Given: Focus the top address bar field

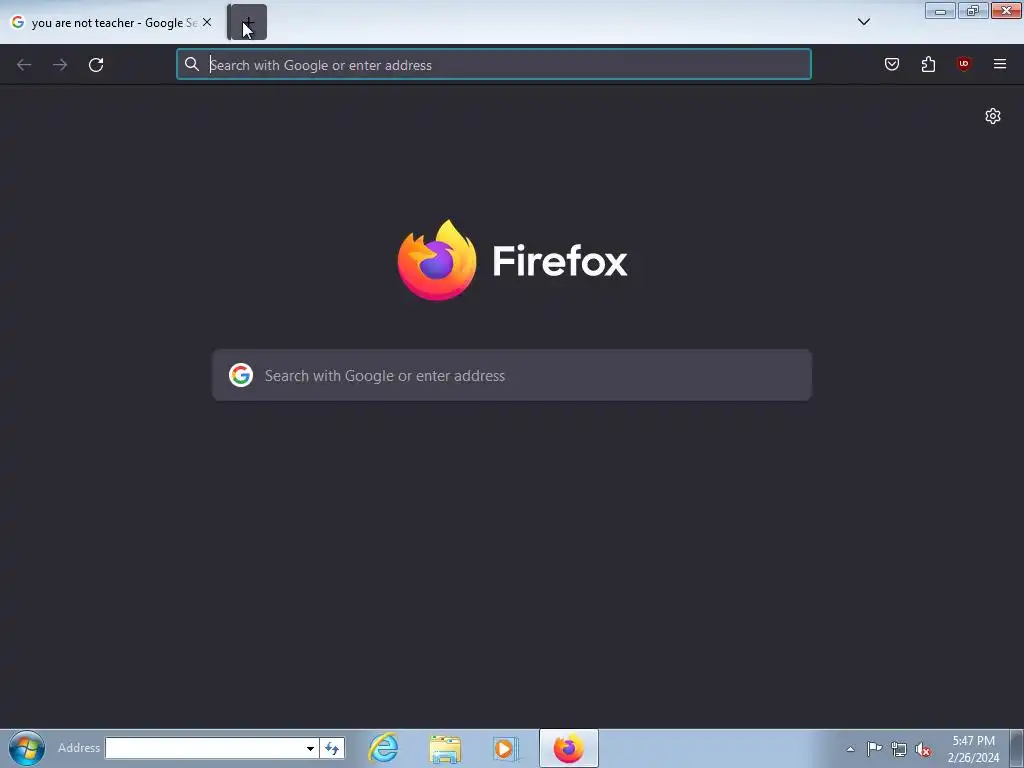Looking at the screenshot, I should click(494, 65).
